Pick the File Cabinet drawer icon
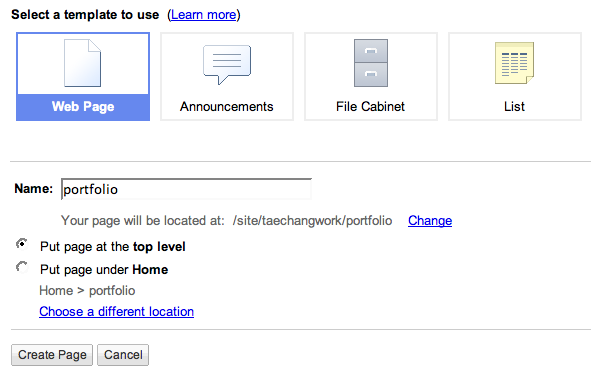Viewport: 591px width, 374px height. (x=371, y=63)
